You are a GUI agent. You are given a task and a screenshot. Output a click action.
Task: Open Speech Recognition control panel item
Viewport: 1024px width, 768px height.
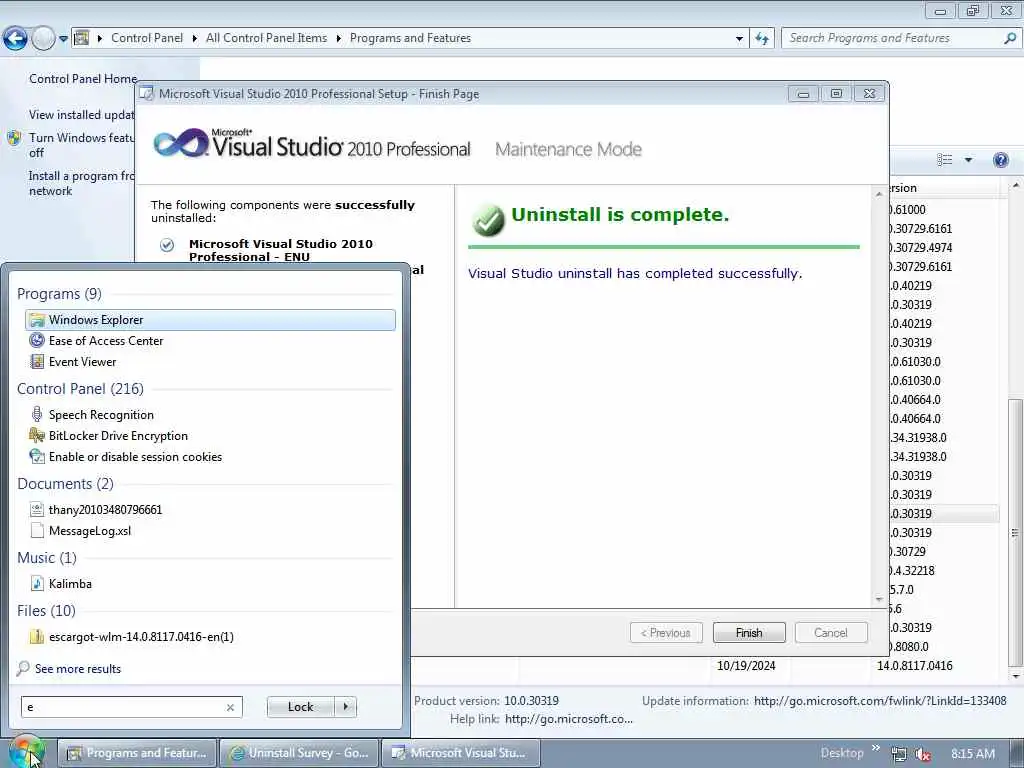click(x=101, y=415)
